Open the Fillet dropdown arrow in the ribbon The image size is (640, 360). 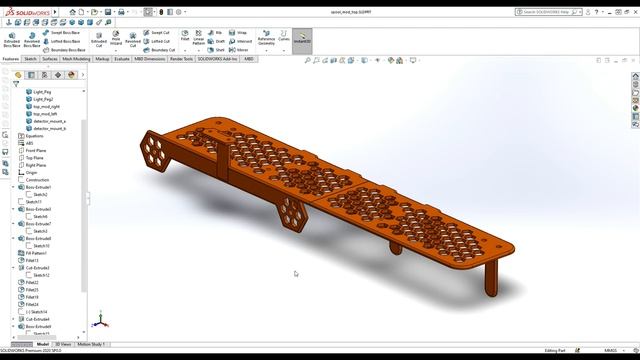(x=185, y=51)
